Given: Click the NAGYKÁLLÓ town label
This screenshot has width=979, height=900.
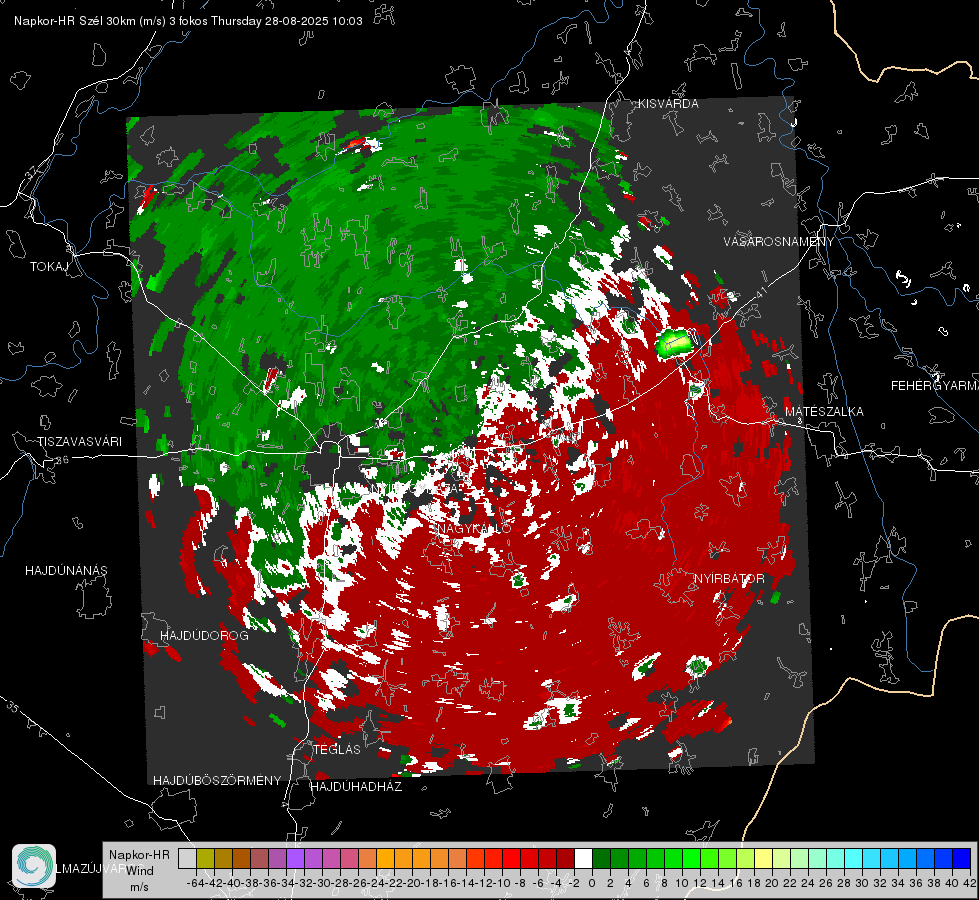Looking at the screenshot, I should (473, 528).
